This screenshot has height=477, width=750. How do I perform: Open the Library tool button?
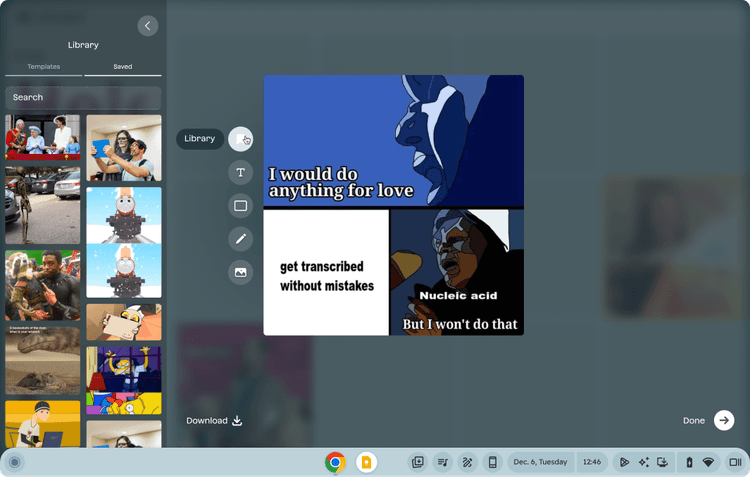pyautogui.click(x=241, y=139)
